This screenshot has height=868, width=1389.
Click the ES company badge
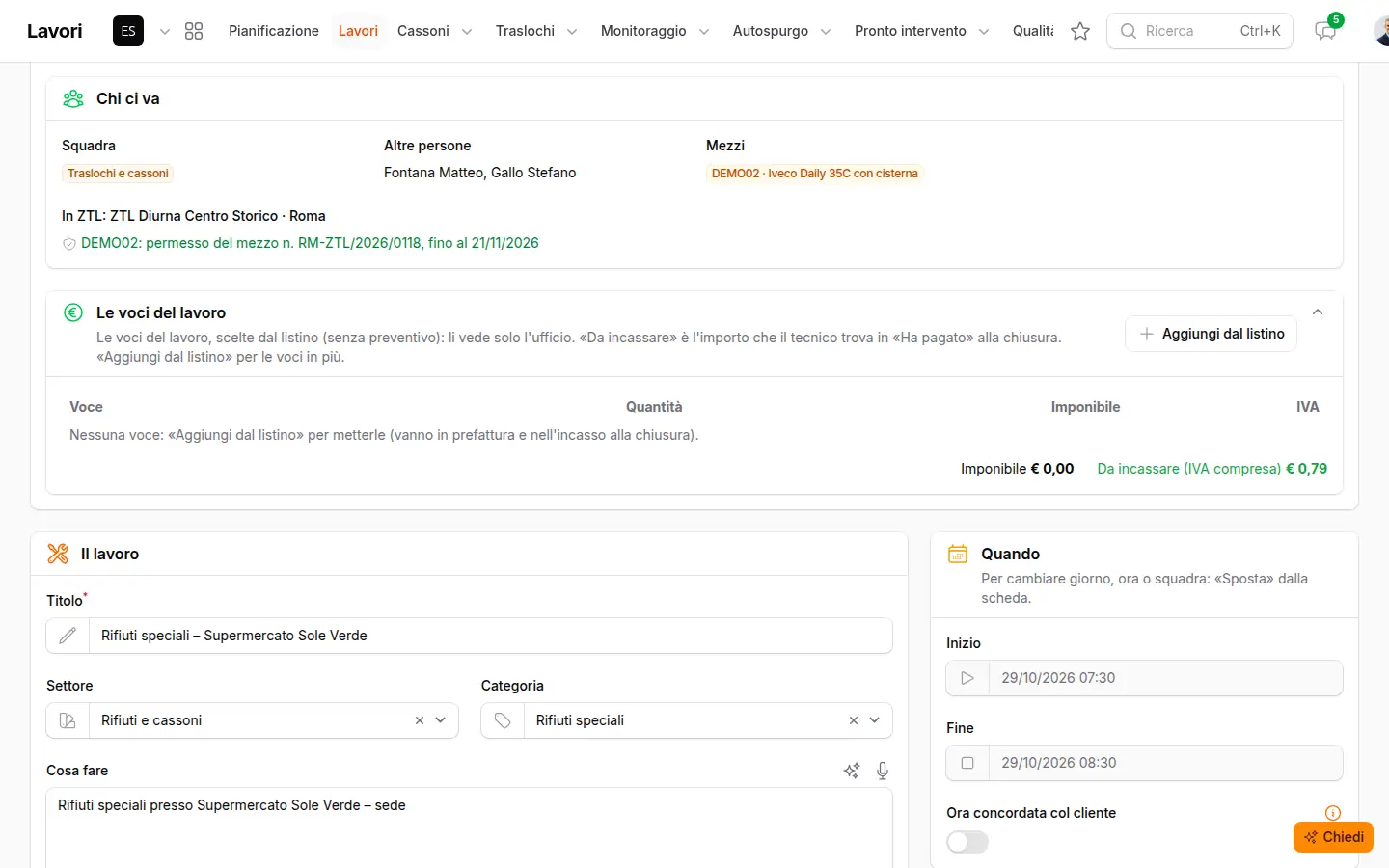[x=128, y=31]
